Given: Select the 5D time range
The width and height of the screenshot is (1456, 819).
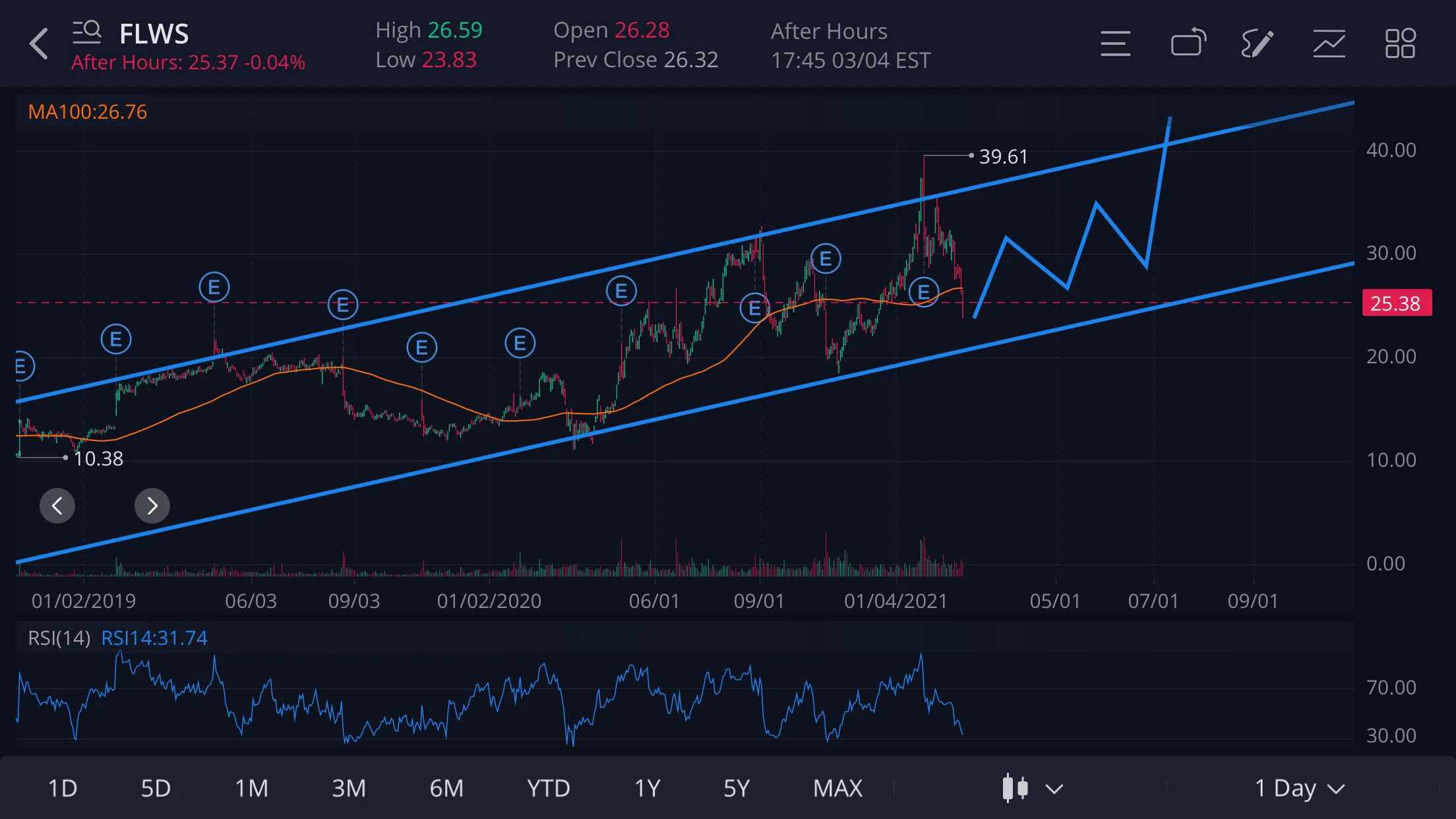Looking at the screenshot, I should [156, 788].
